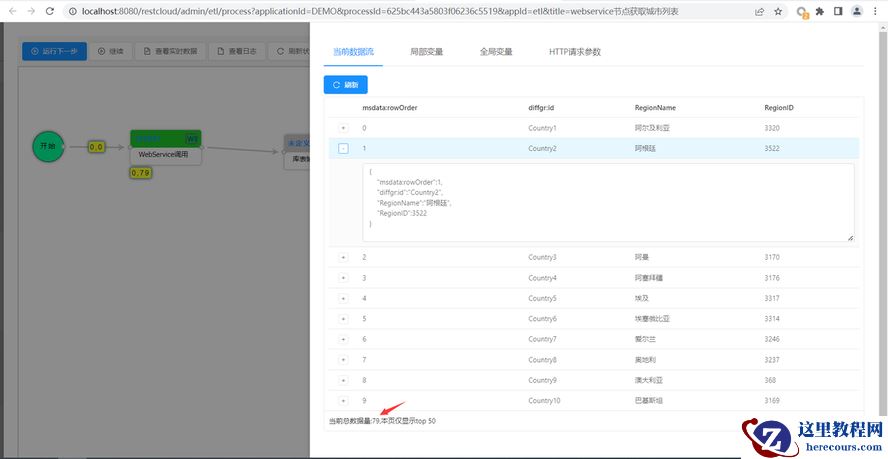This screenshot has height=459, width=888.
Task: Click the browser back arrow
Action: [x=10, y=11]
